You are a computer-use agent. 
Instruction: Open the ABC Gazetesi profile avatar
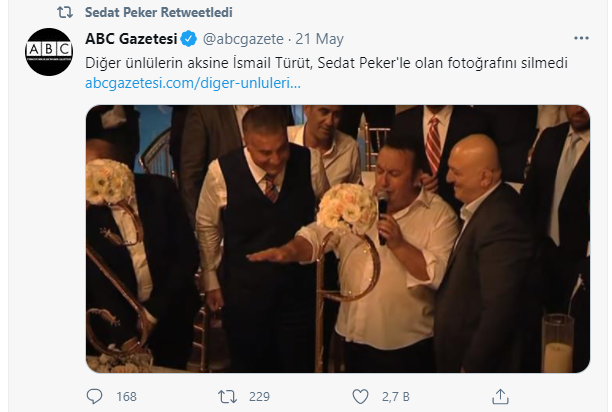click(49, 53)
